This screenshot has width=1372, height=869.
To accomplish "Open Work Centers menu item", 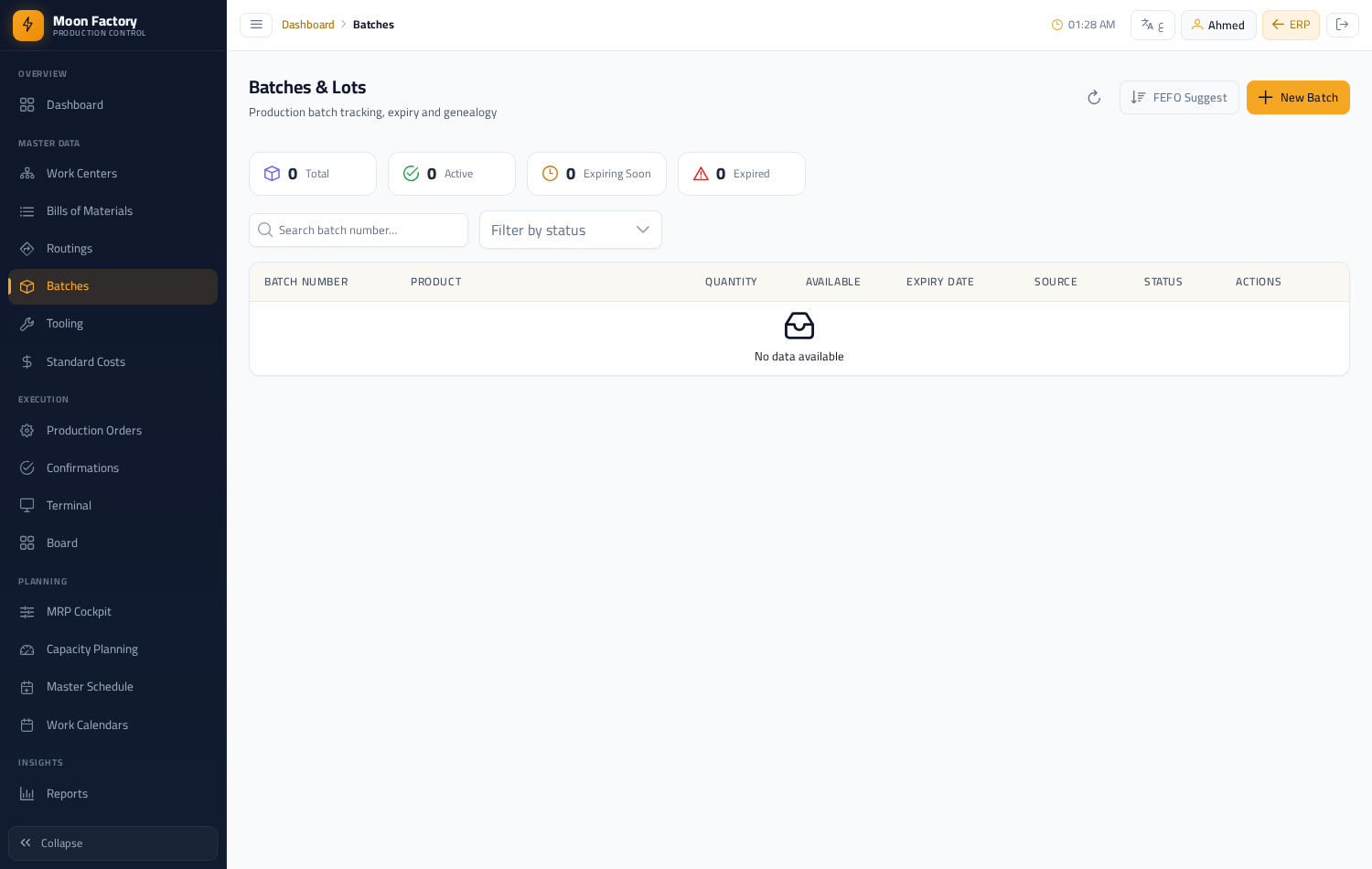I will click(x=113, y=174).
